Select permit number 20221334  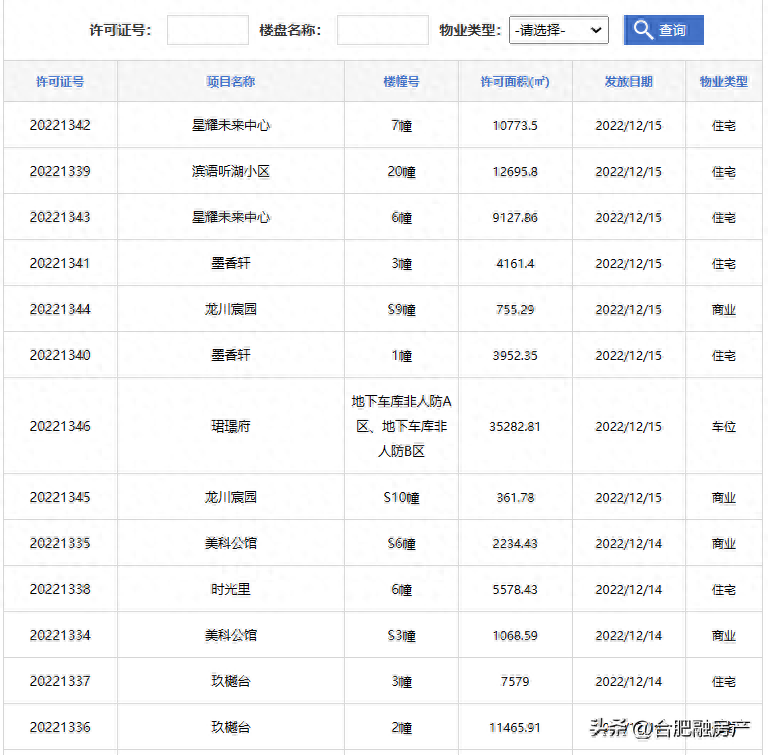(x=60, y=635)
